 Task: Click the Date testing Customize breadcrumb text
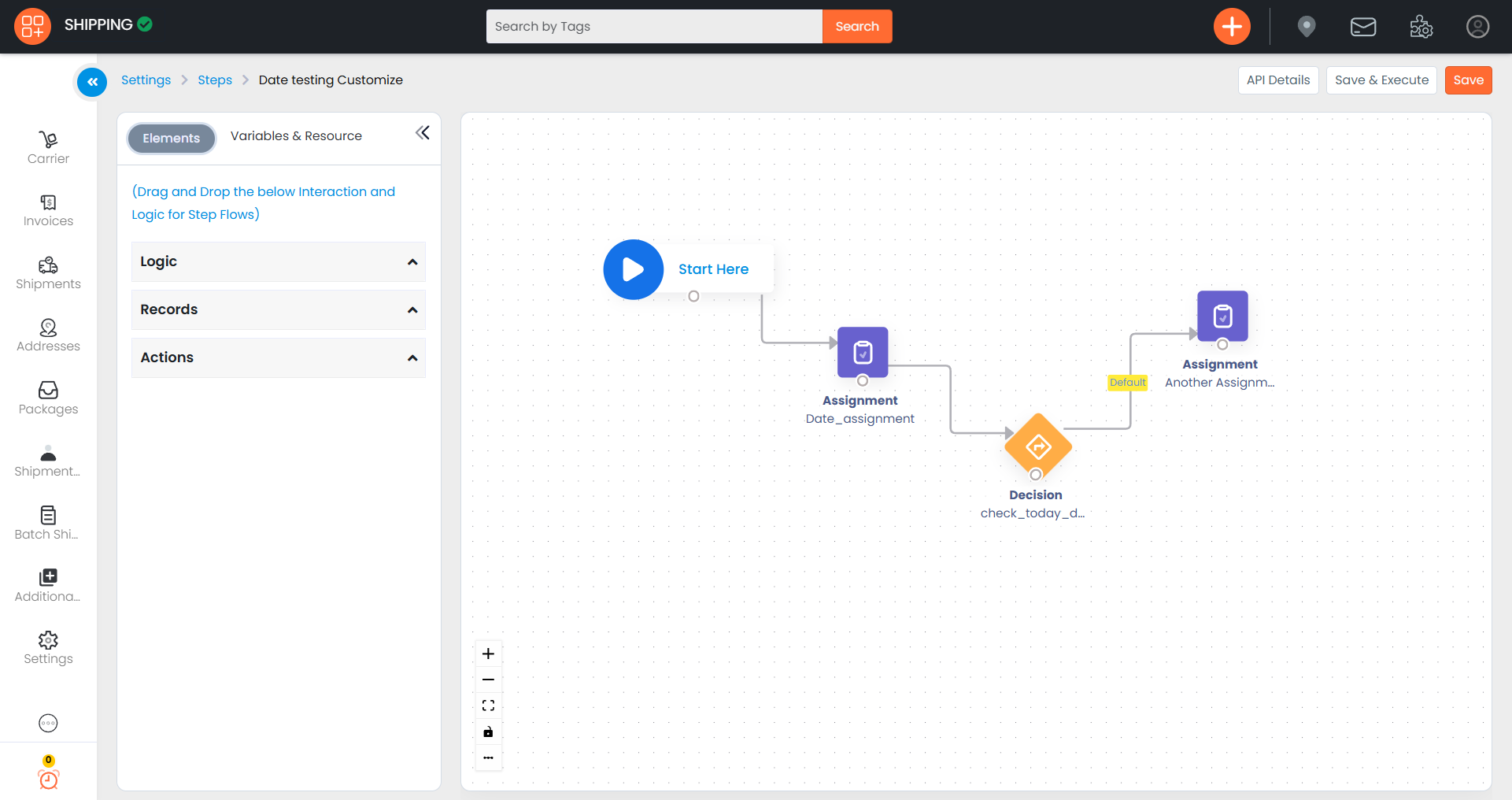[331, 80]
